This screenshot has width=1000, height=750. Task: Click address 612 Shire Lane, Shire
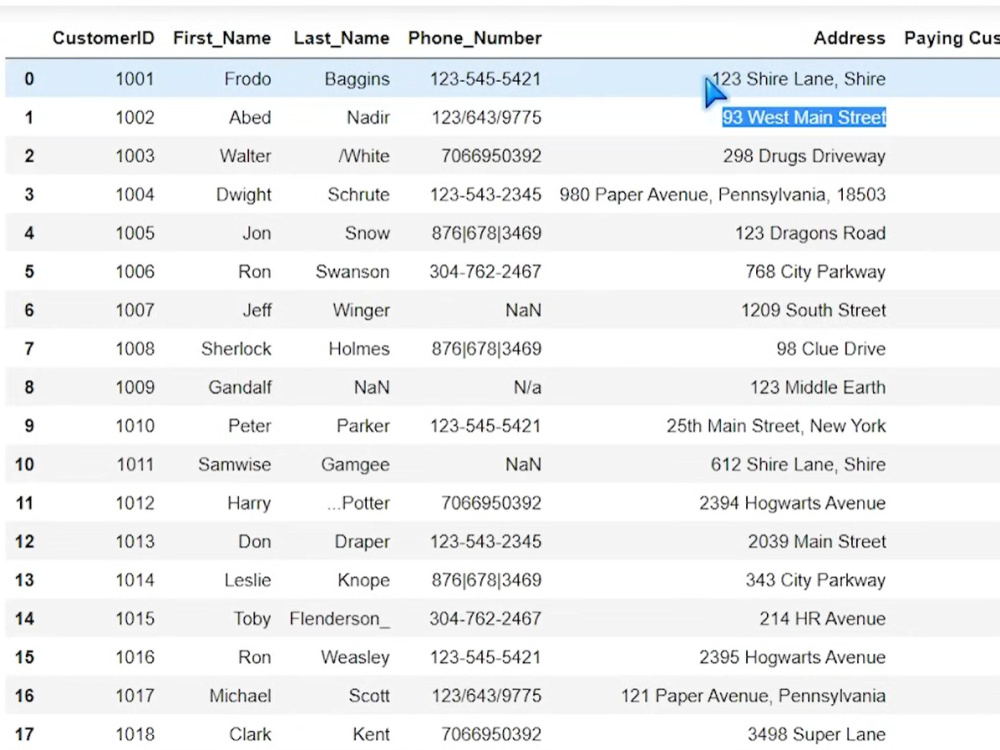click(x=798, y=464)
